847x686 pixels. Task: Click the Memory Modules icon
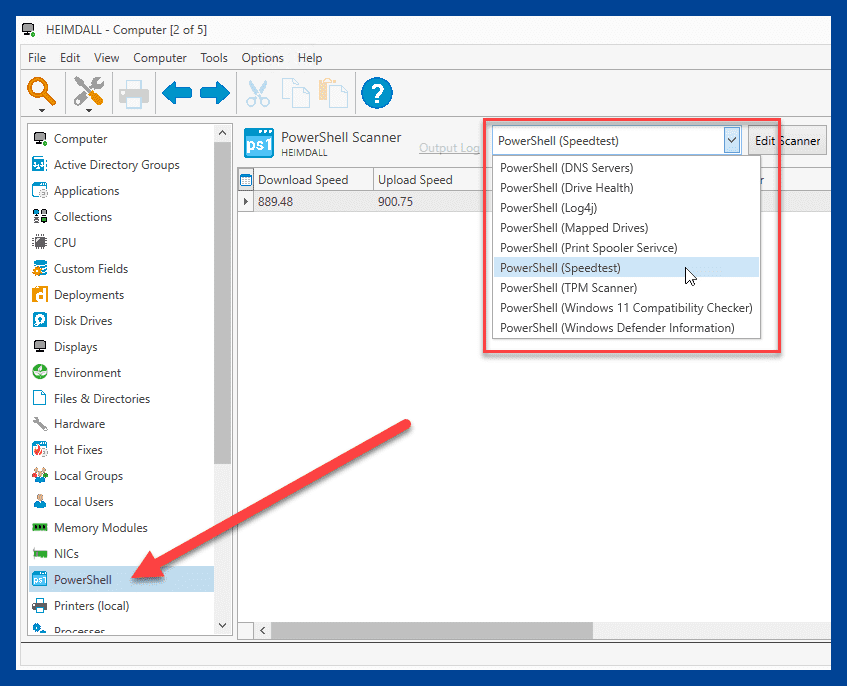40,527
